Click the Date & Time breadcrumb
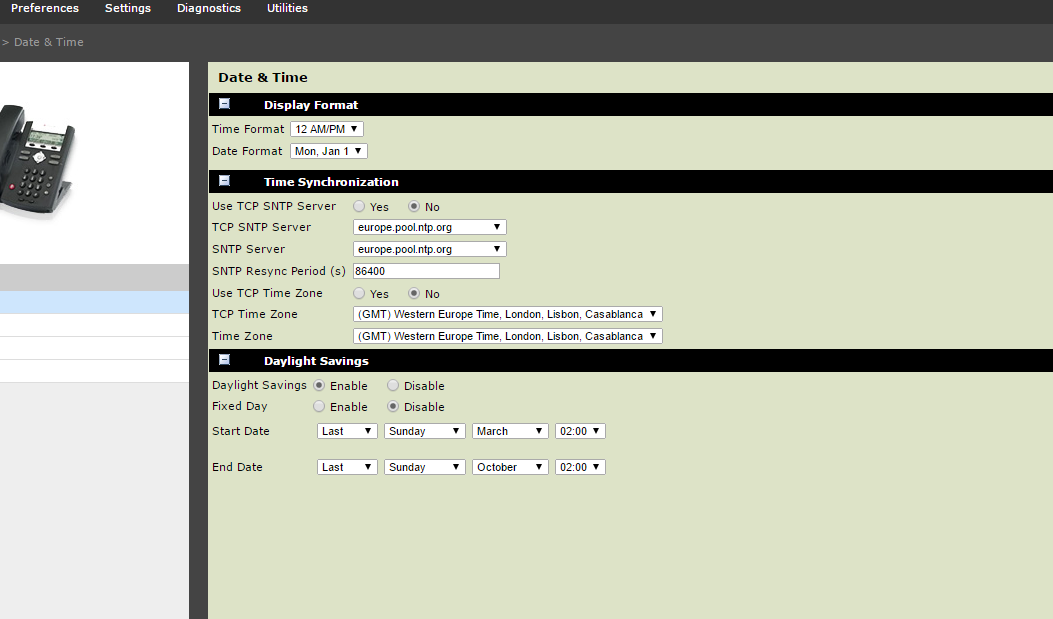This screenshot has height=619, width=1053. [49, 42]
